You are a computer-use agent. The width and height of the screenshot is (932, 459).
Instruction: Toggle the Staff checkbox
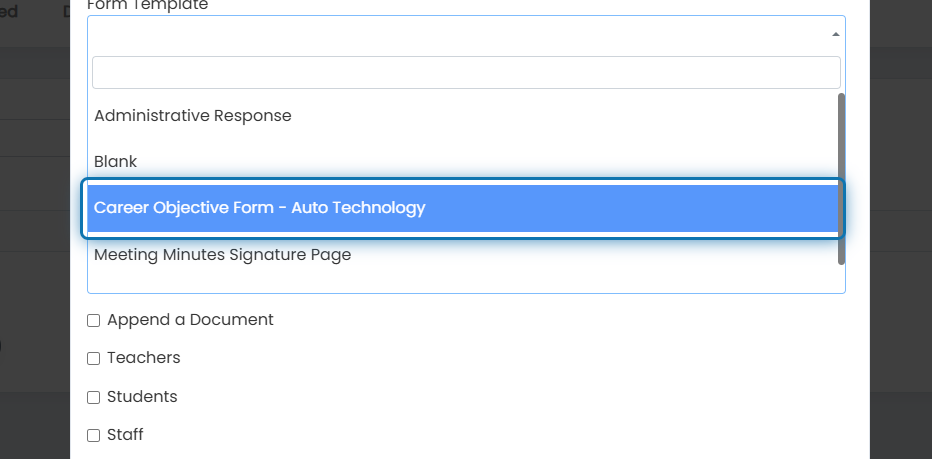93,435
